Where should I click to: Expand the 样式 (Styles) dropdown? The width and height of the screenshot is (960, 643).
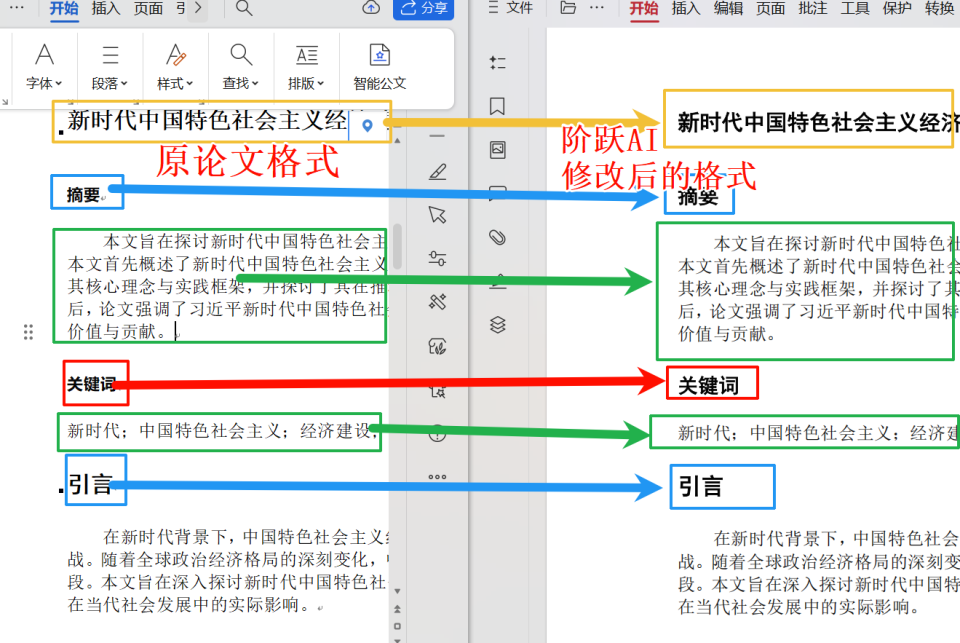click(x=175, y=83)
